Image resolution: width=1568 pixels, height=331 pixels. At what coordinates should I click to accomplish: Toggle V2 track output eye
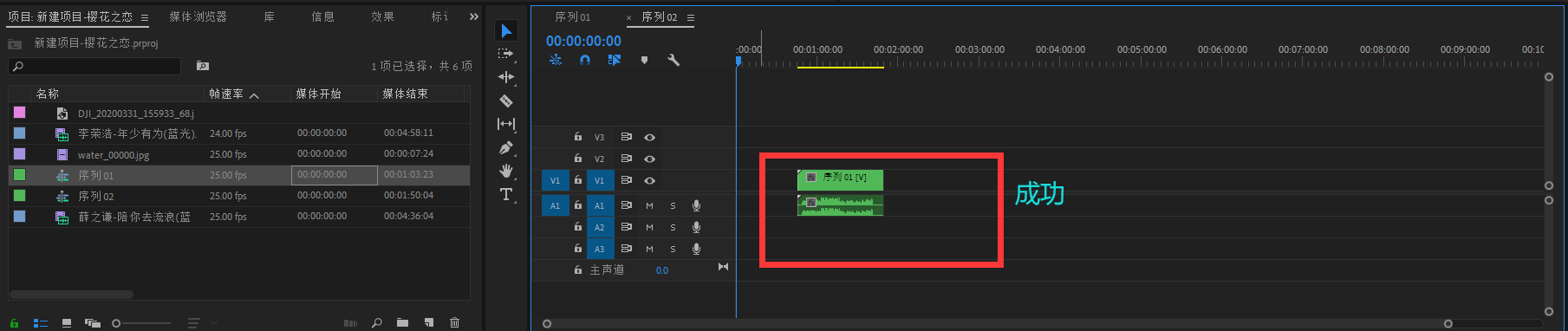click(649, 159)
